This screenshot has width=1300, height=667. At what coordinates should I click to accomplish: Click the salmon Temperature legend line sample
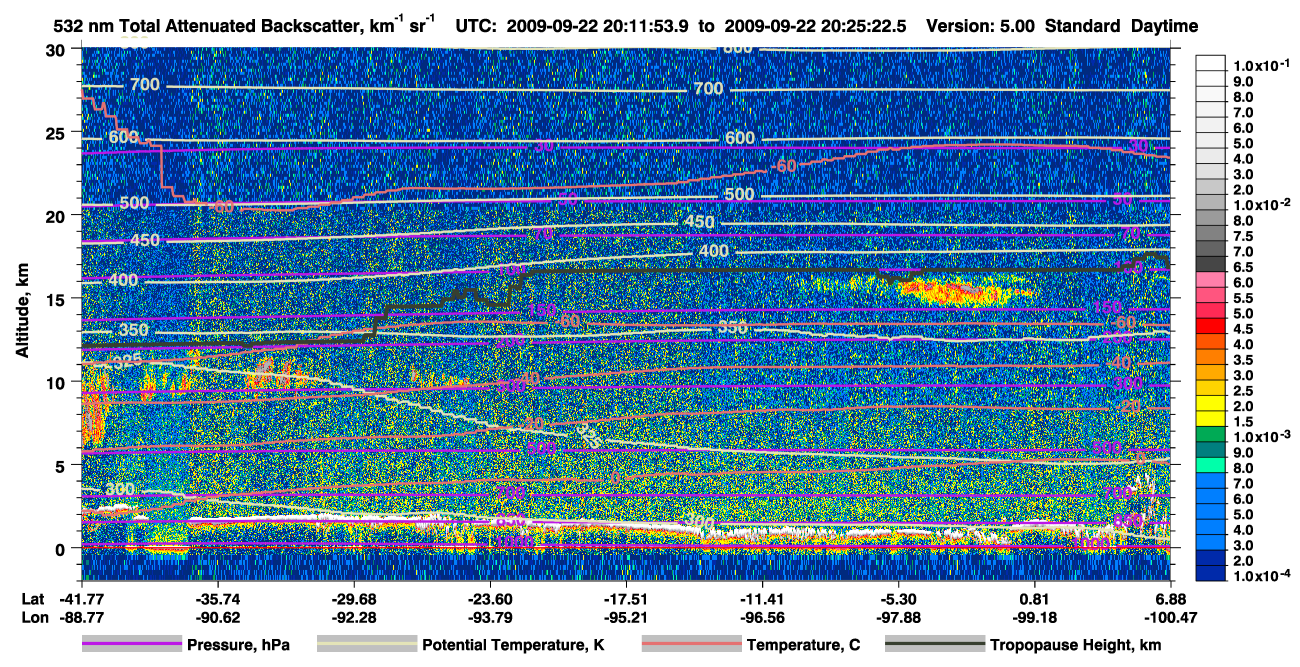(690, 645)
